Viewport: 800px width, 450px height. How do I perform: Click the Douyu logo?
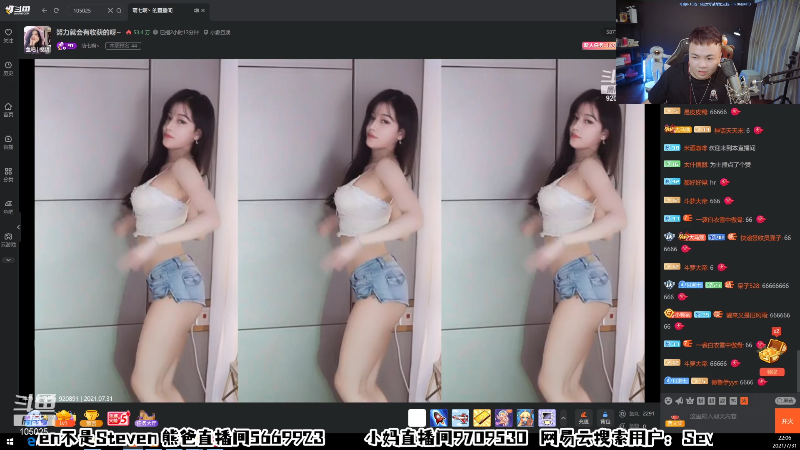(x=18, y=10)
